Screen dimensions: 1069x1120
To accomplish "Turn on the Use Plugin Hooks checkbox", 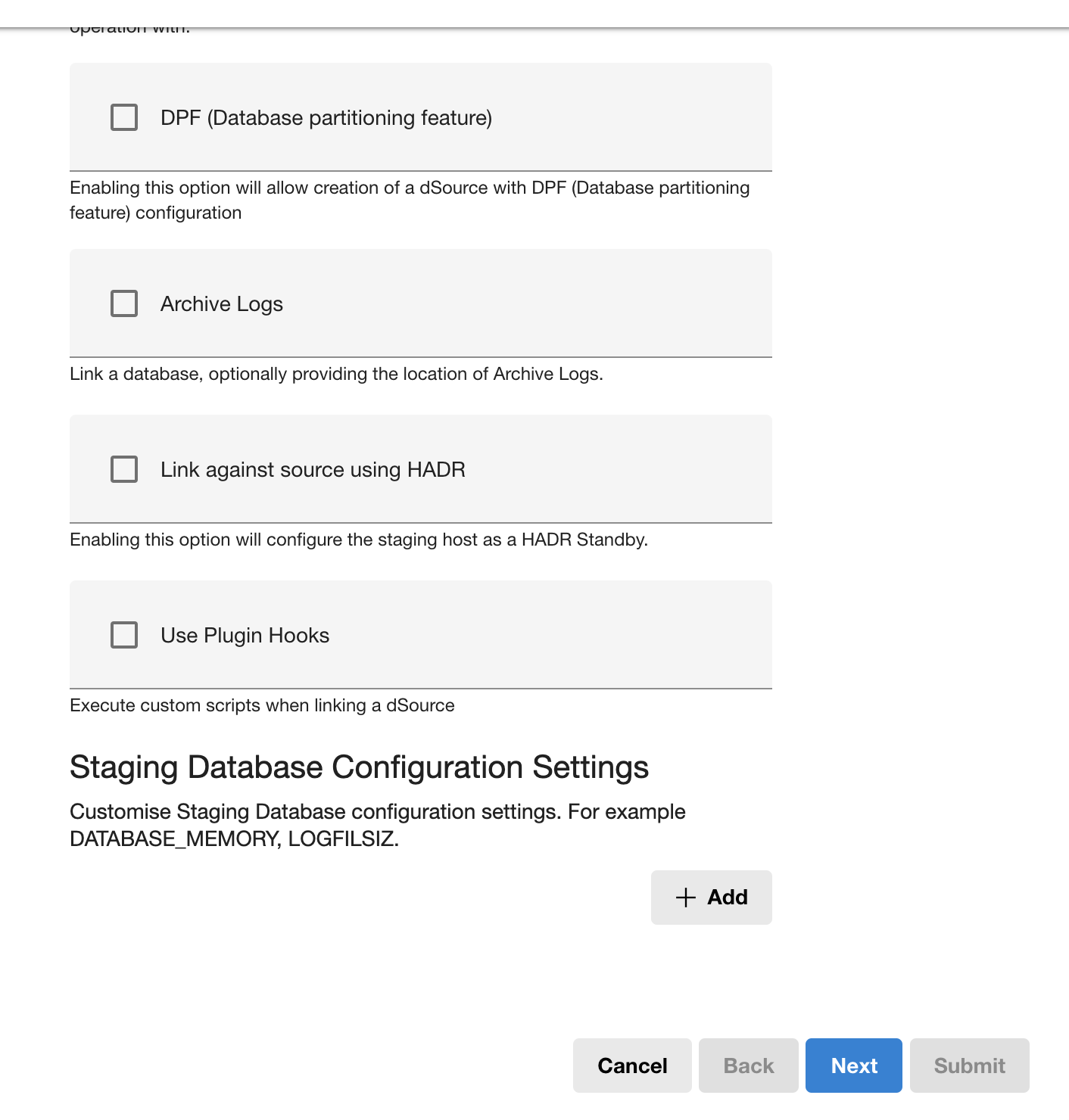I will coord(124,635).
